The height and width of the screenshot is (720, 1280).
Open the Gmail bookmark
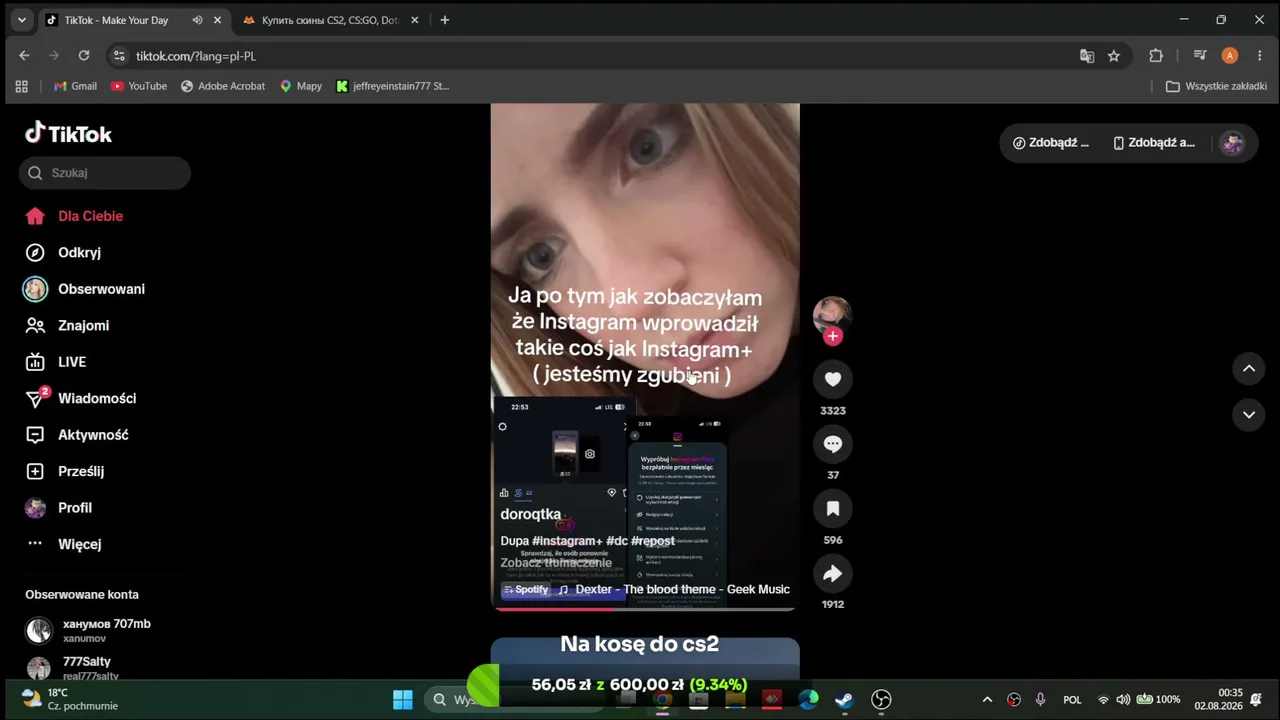(75, 86)
